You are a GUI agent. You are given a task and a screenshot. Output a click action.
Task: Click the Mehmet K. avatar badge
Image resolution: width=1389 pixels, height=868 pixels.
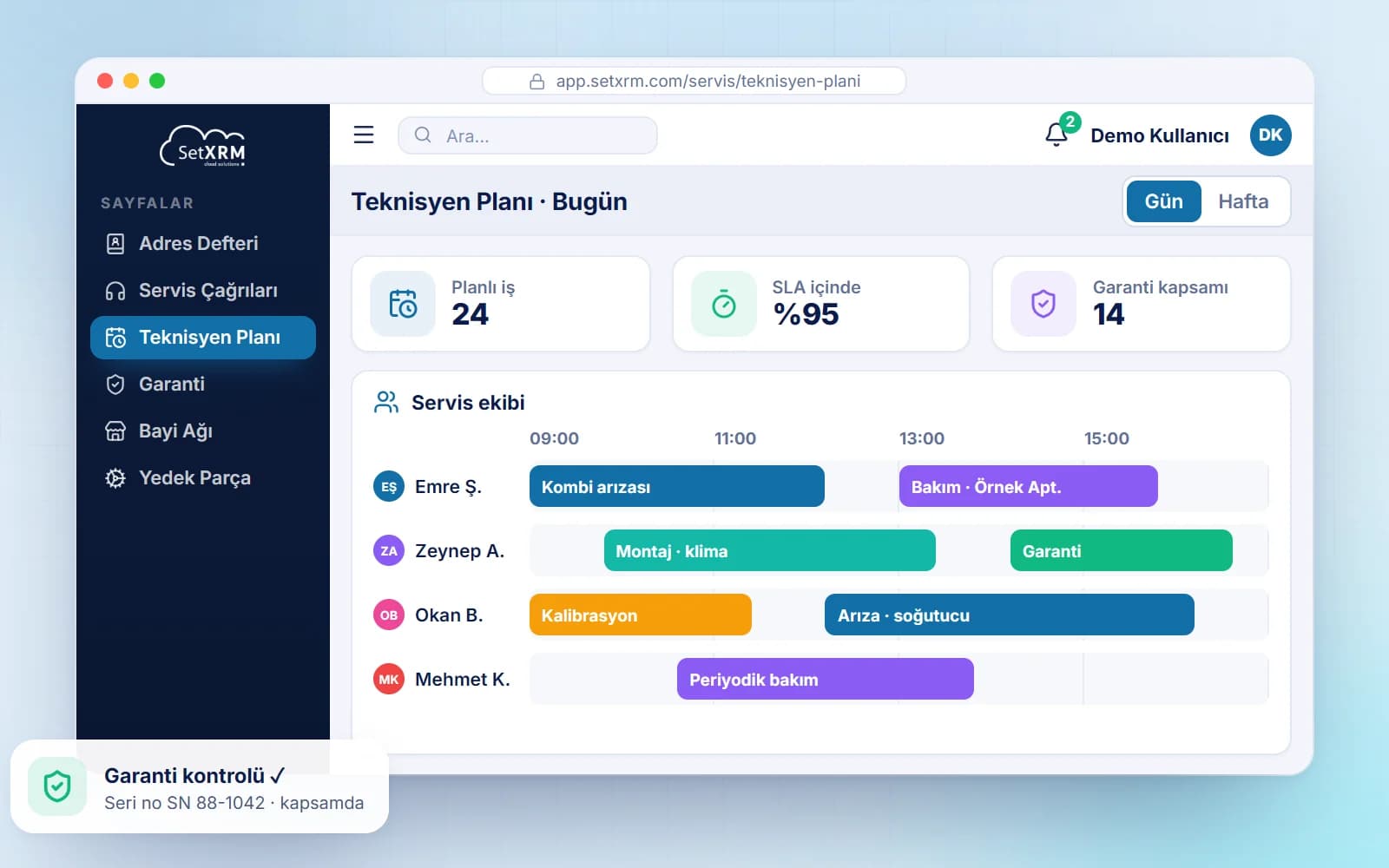(x=389, y=680)
